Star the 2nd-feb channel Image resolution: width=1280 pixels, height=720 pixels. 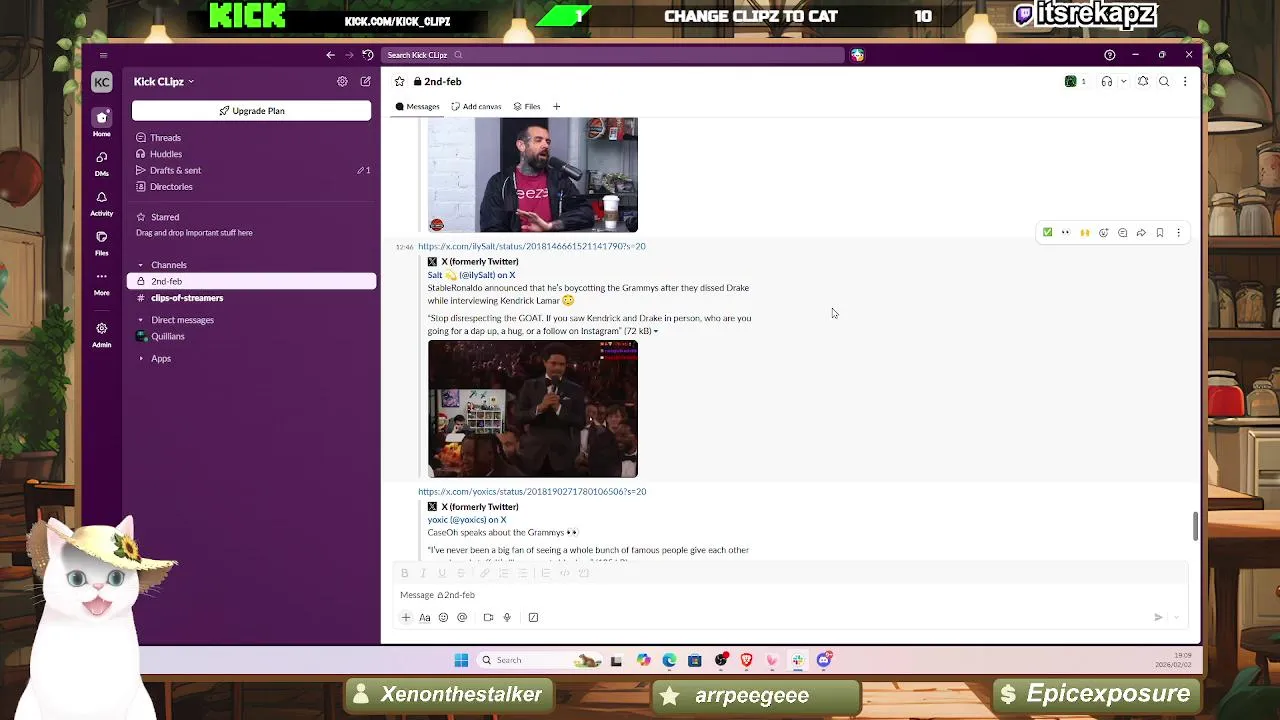click(x=400, y=82)
